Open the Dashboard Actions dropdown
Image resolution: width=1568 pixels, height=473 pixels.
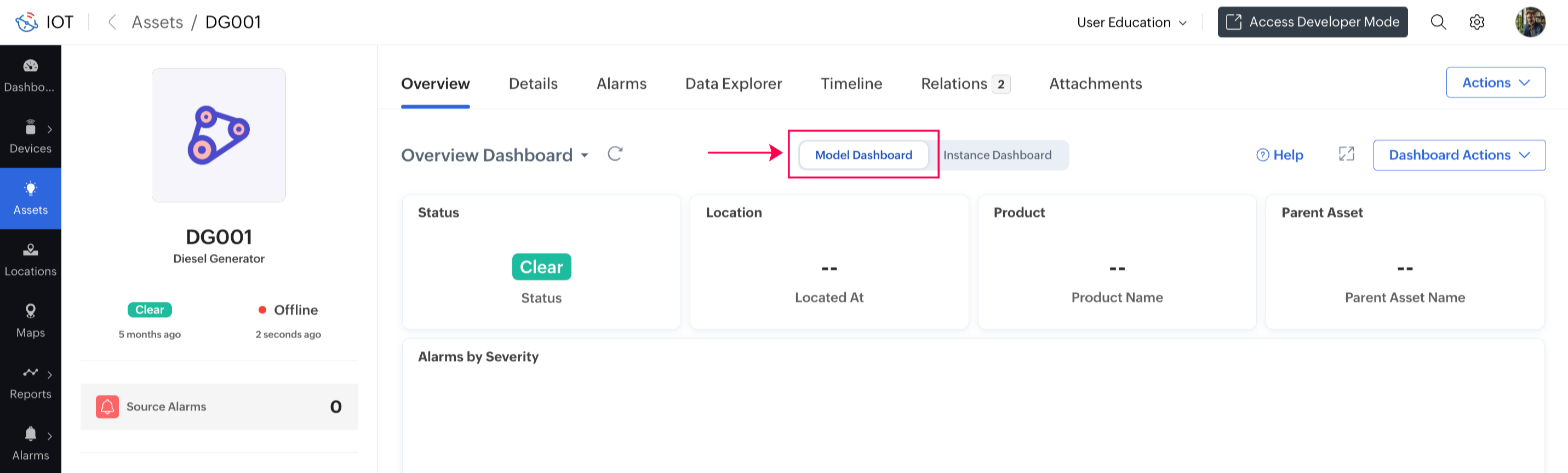pos(1458,155)
